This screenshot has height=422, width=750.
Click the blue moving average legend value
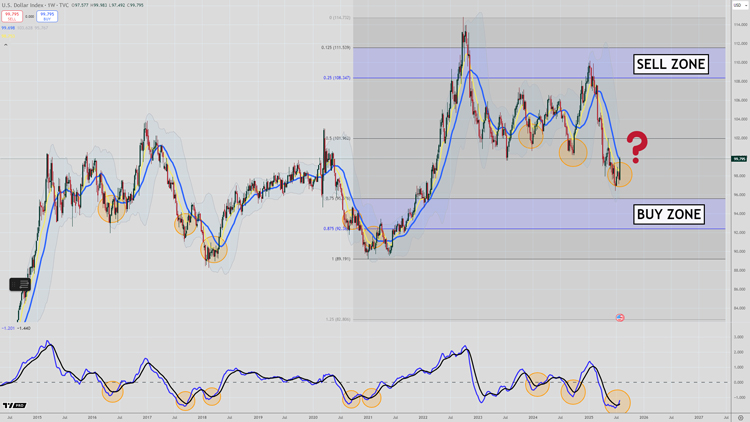pyautogui.click(x=8, y=28)
